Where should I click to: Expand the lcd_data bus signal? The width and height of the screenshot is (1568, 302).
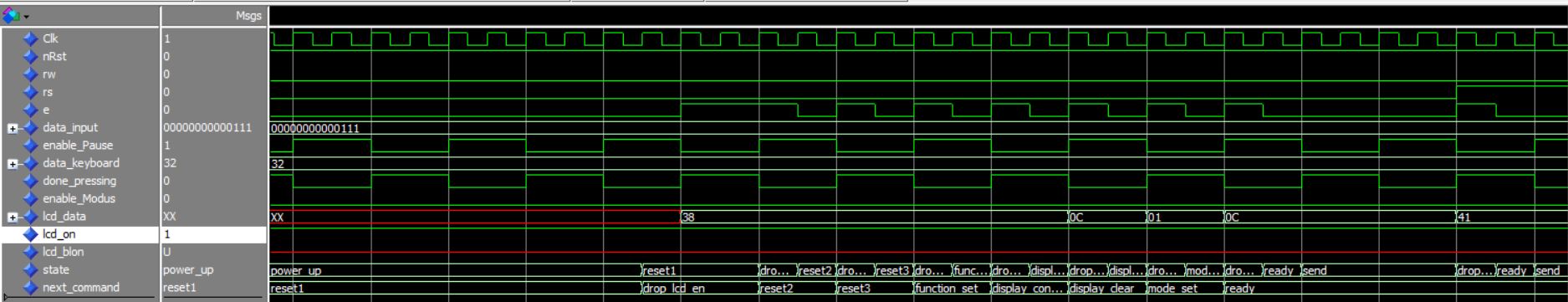[13, 217]
